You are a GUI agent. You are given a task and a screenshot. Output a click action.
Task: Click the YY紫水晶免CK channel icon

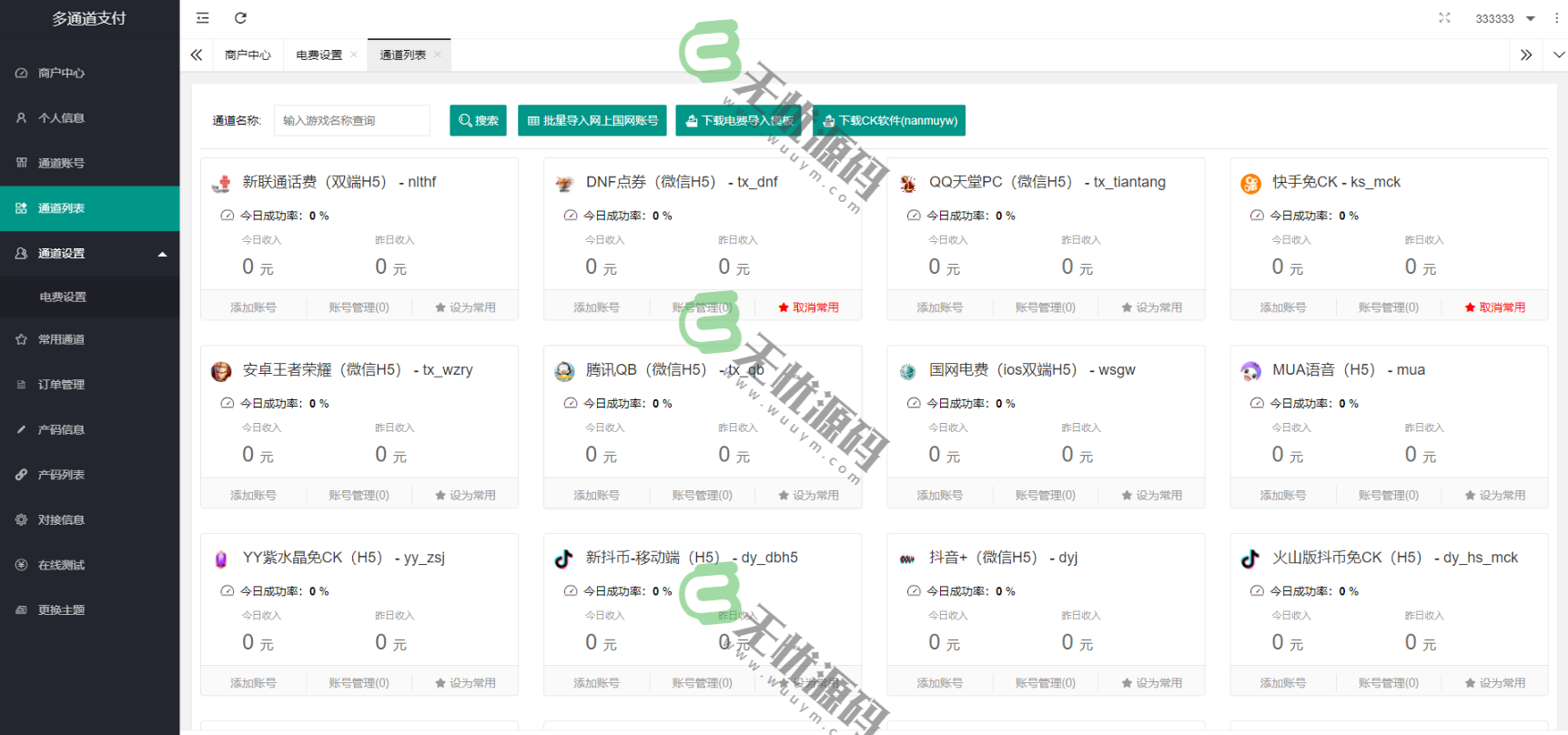221,559
